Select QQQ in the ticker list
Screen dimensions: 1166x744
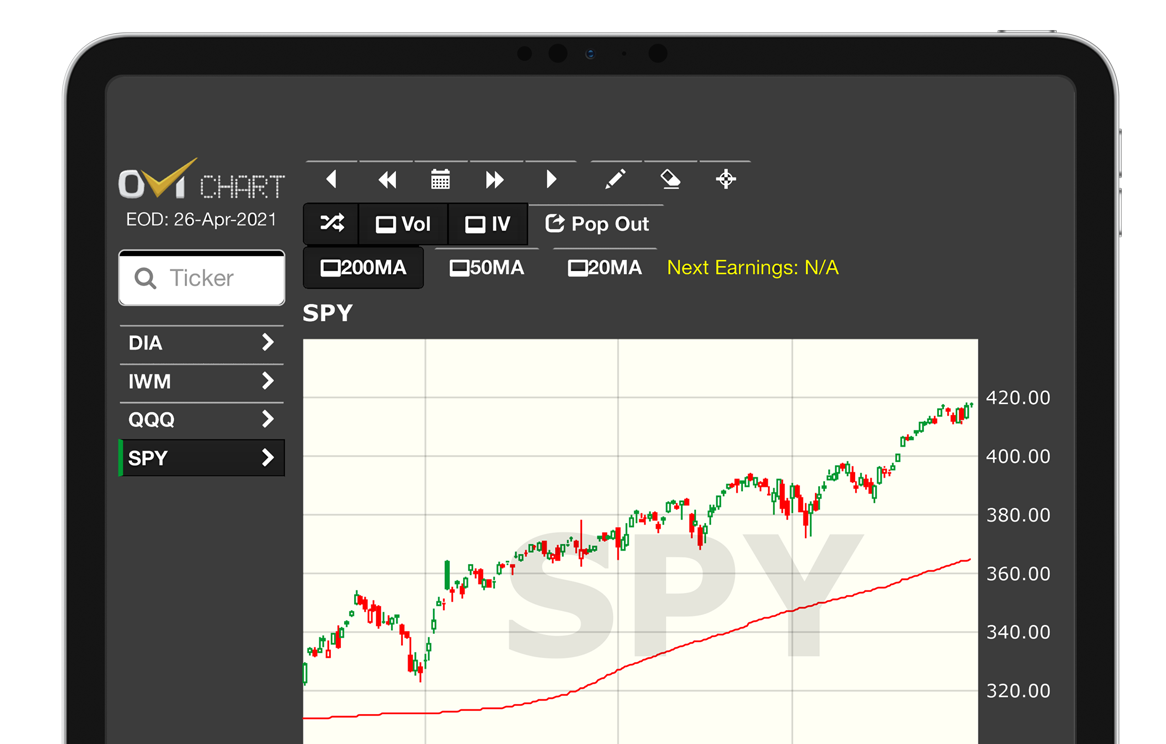tap(202, 420)
